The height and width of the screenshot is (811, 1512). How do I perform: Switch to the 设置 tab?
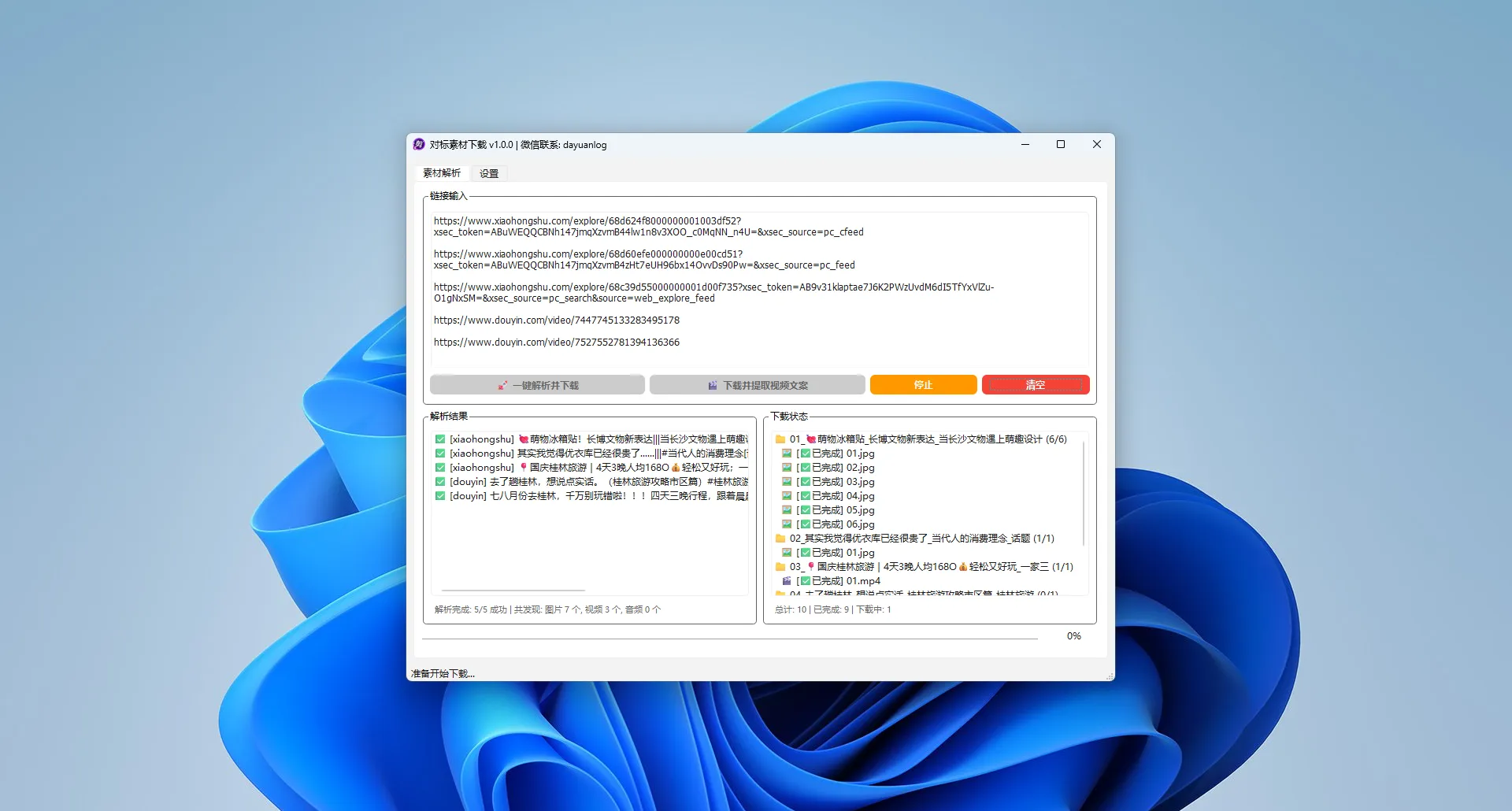point(489,173)
